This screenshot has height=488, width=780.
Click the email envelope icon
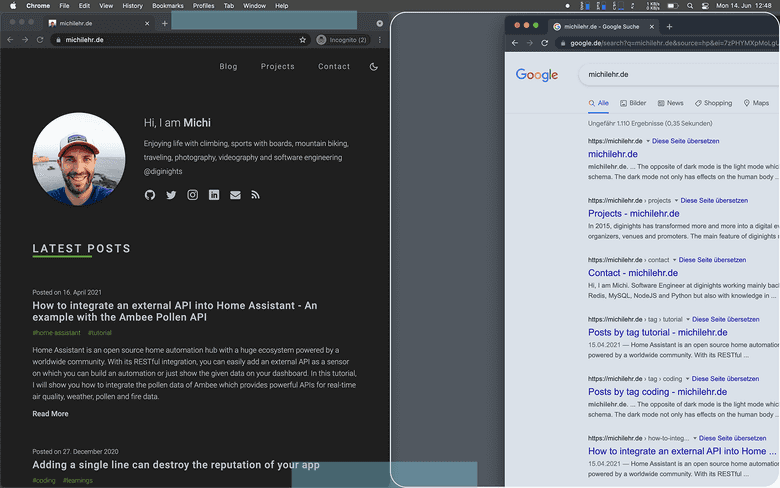[x=235, y=195]
